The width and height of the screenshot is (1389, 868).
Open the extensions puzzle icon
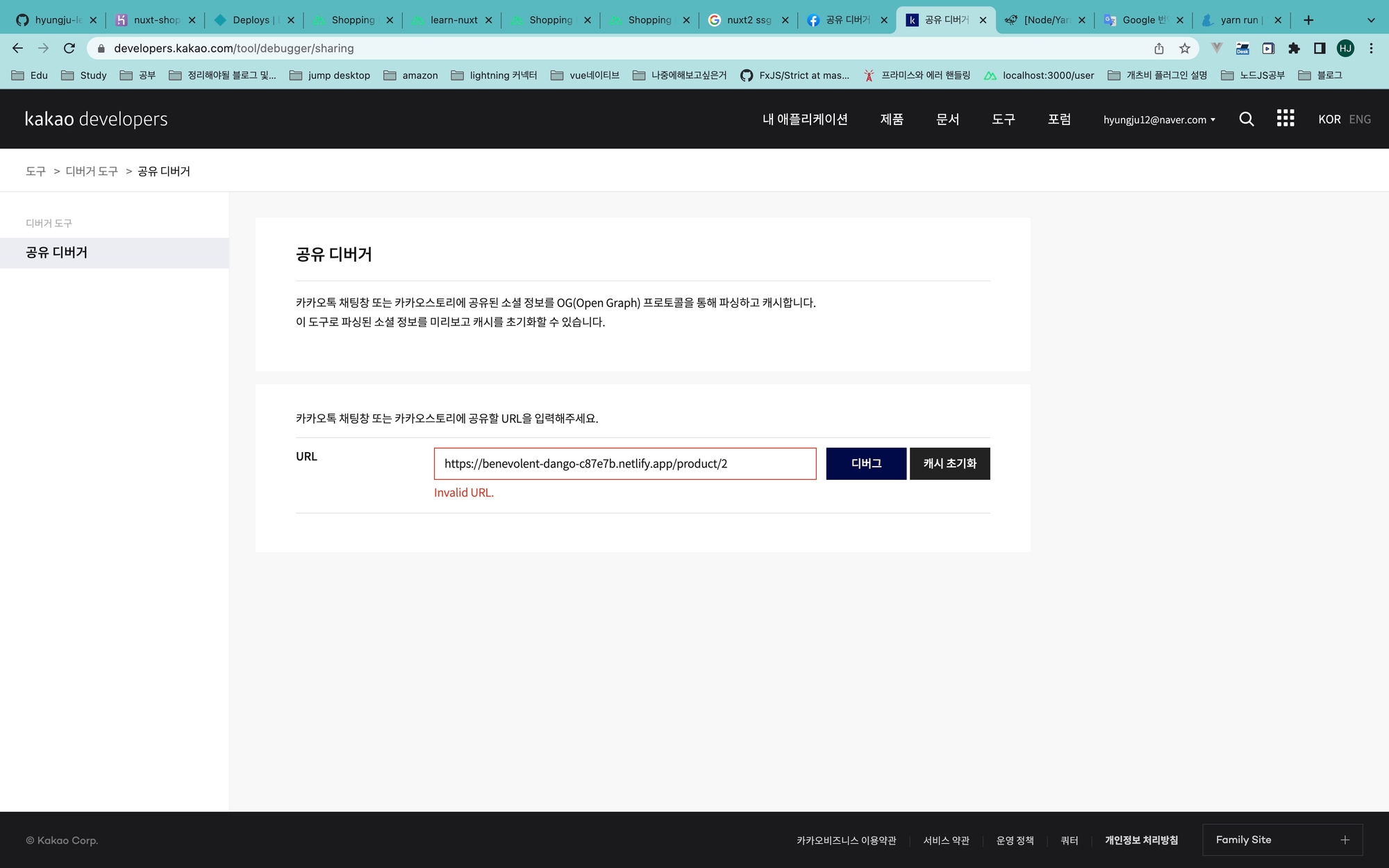[1294, 48]
